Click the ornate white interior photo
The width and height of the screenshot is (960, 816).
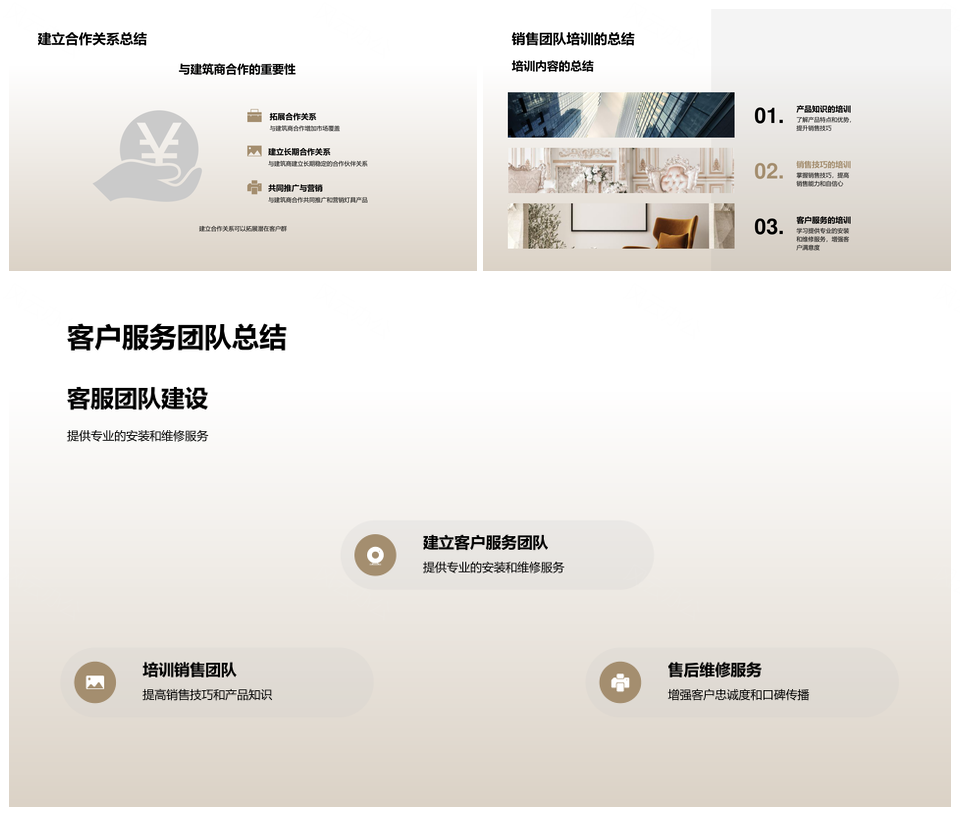[x=620, y=170]
